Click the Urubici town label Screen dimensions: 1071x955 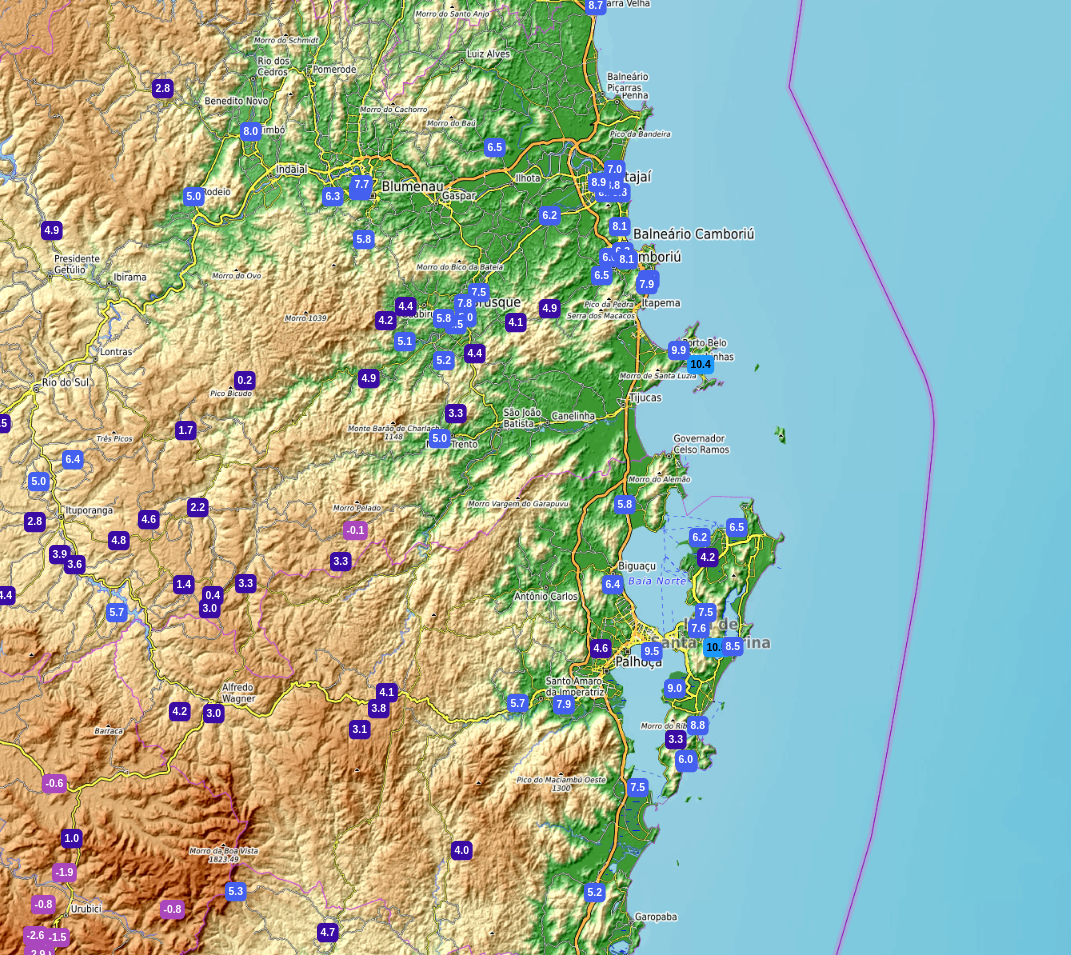click(x=86, y=909)
